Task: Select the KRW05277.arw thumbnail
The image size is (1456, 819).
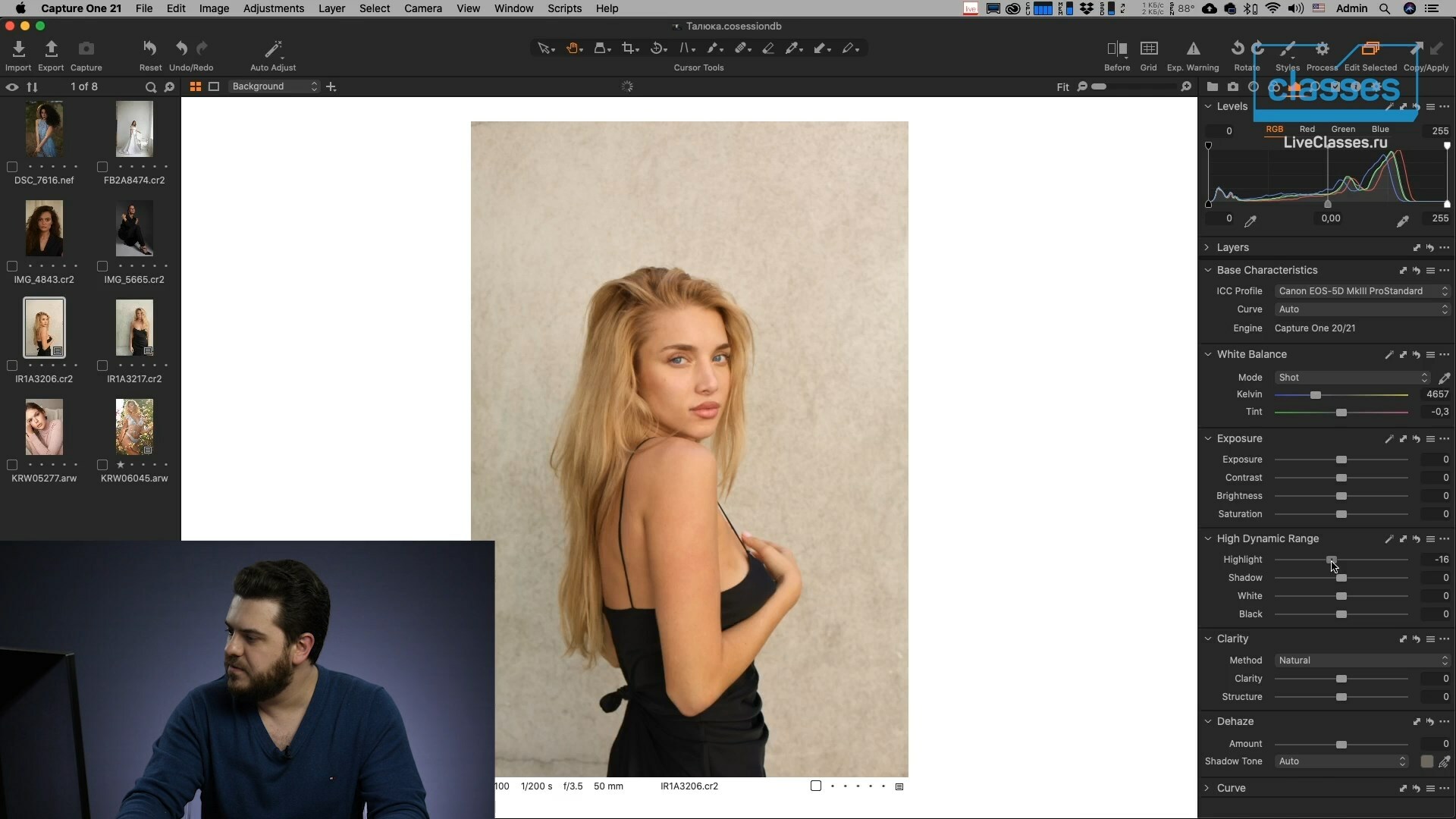Action: (44, 427)
